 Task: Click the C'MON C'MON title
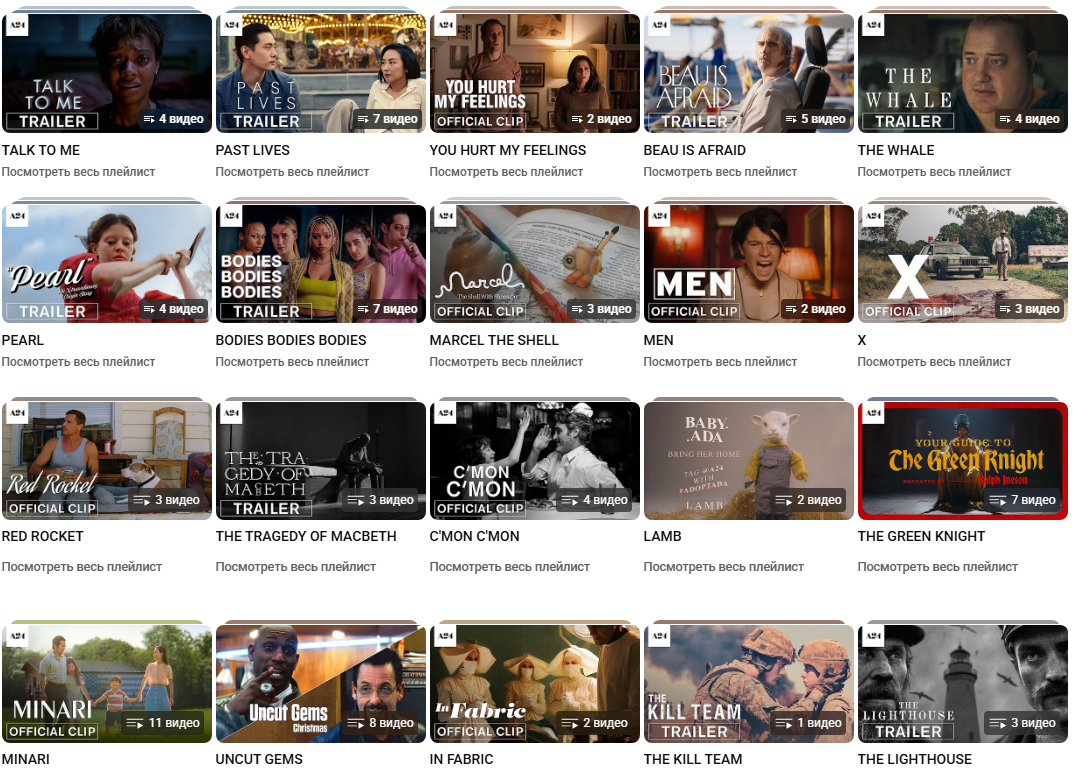(x=475, y=536)
